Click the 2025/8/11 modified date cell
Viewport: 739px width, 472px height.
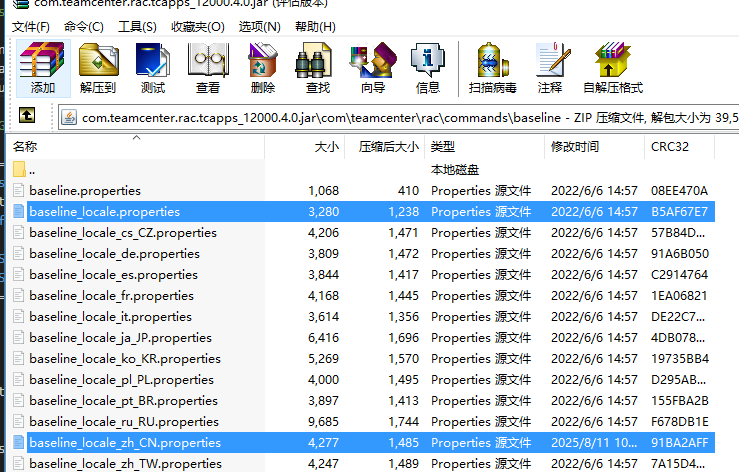[594, 442]
